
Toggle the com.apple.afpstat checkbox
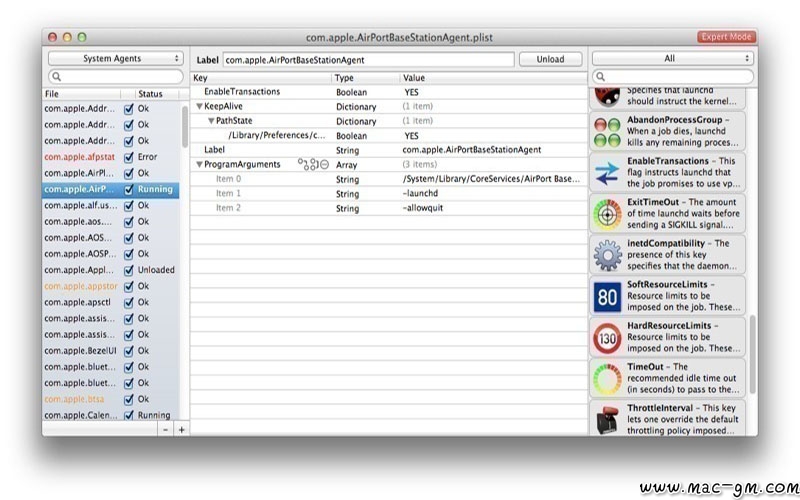pyautogui.click(x=129, y=157)
